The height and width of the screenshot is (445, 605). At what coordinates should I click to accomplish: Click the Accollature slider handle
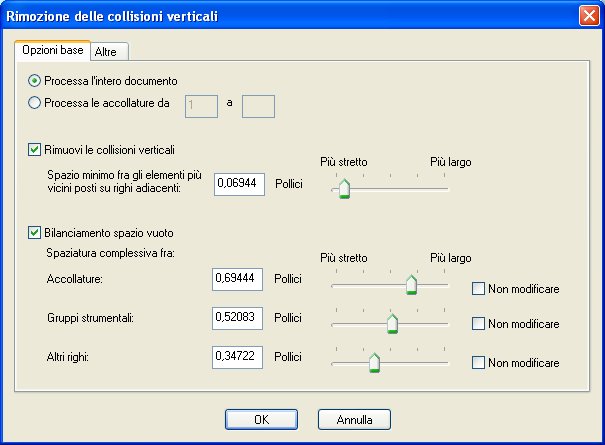coord(411,285)
